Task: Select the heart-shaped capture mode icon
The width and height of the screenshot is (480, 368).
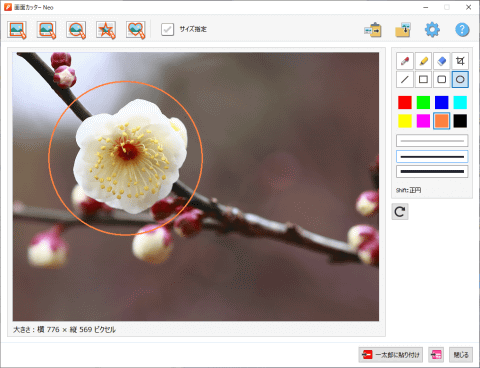Action: coord(136,30)
